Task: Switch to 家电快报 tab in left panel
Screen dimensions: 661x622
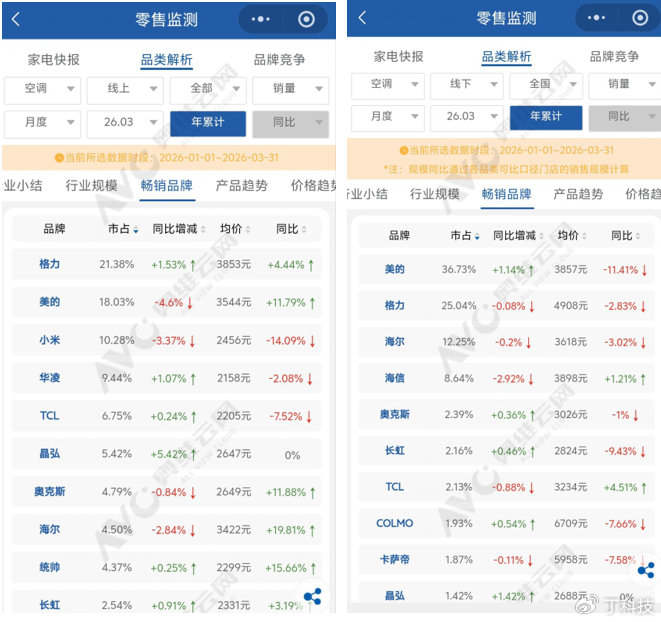Action: point(54,60)
